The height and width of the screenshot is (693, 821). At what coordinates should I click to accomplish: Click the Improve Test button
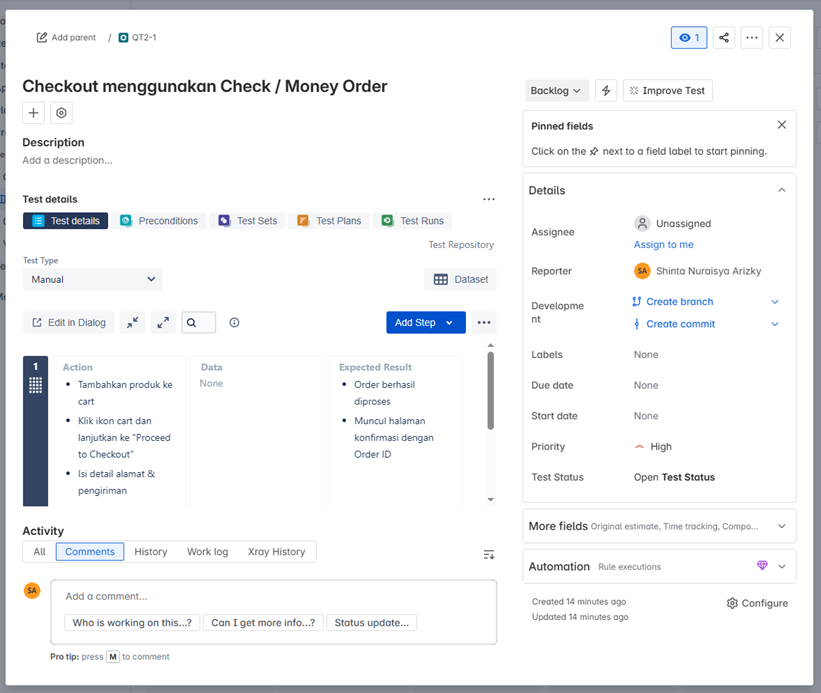(667, 91)
